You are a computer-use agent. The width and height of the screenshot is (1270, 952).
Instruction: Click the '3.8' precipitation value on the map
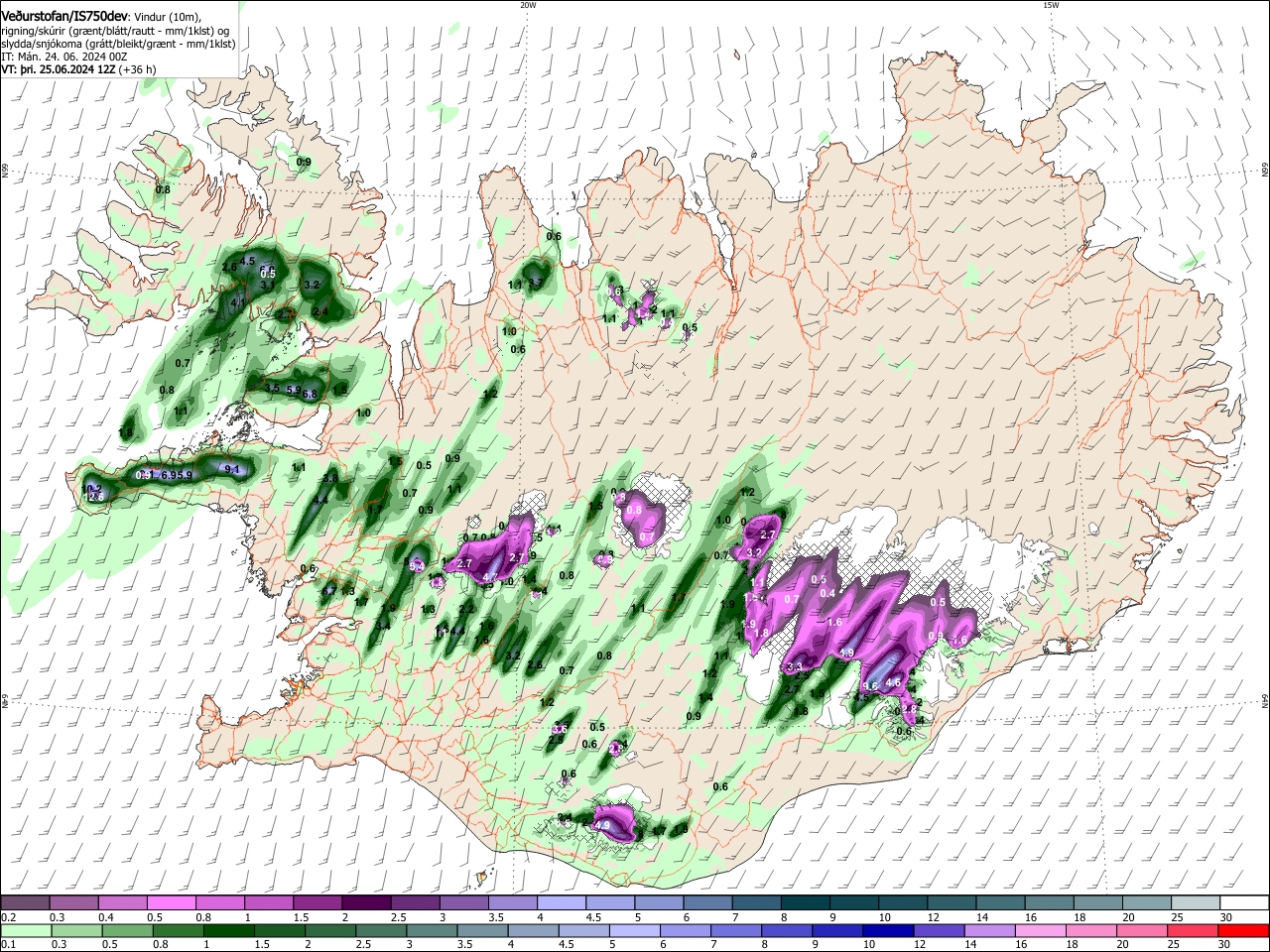[330, 478]
